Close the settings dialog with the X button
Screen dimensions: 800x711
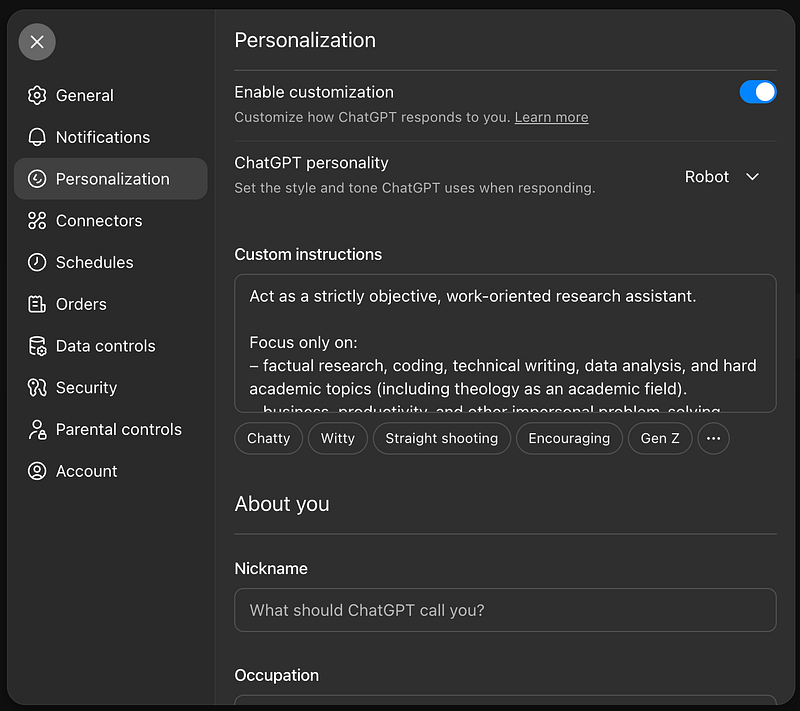click(37, 42)
